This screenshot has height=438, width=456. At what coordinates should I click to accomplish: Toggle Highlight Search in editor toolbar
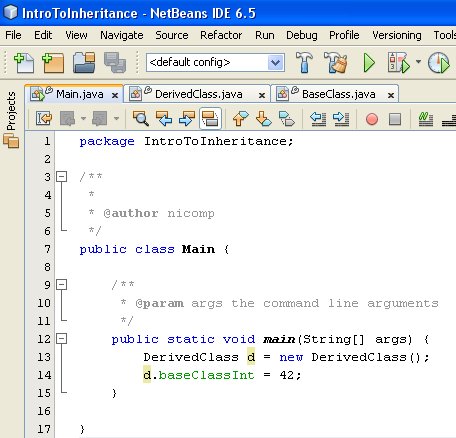(210, 118)
